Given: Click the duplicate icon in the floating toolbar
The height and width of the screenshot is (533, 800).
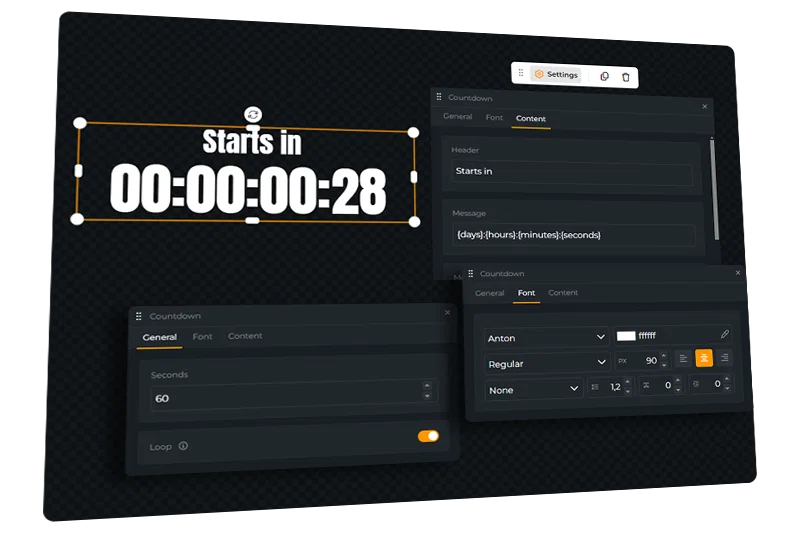Looking at the screenshot, I should (x=605, y=77).
